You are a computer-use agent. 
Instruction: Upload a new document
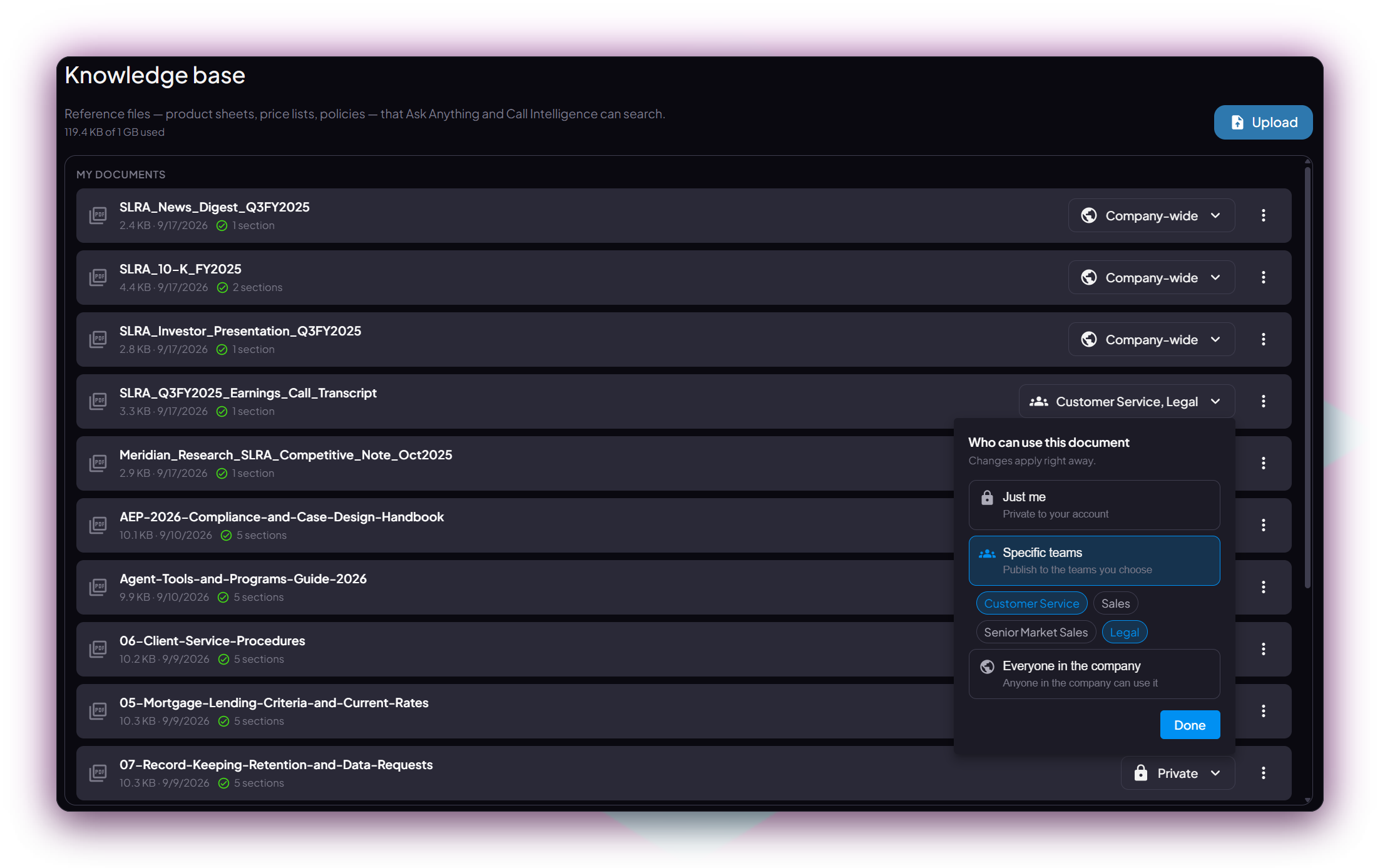pyautogui.click(x=1263, y=122)
